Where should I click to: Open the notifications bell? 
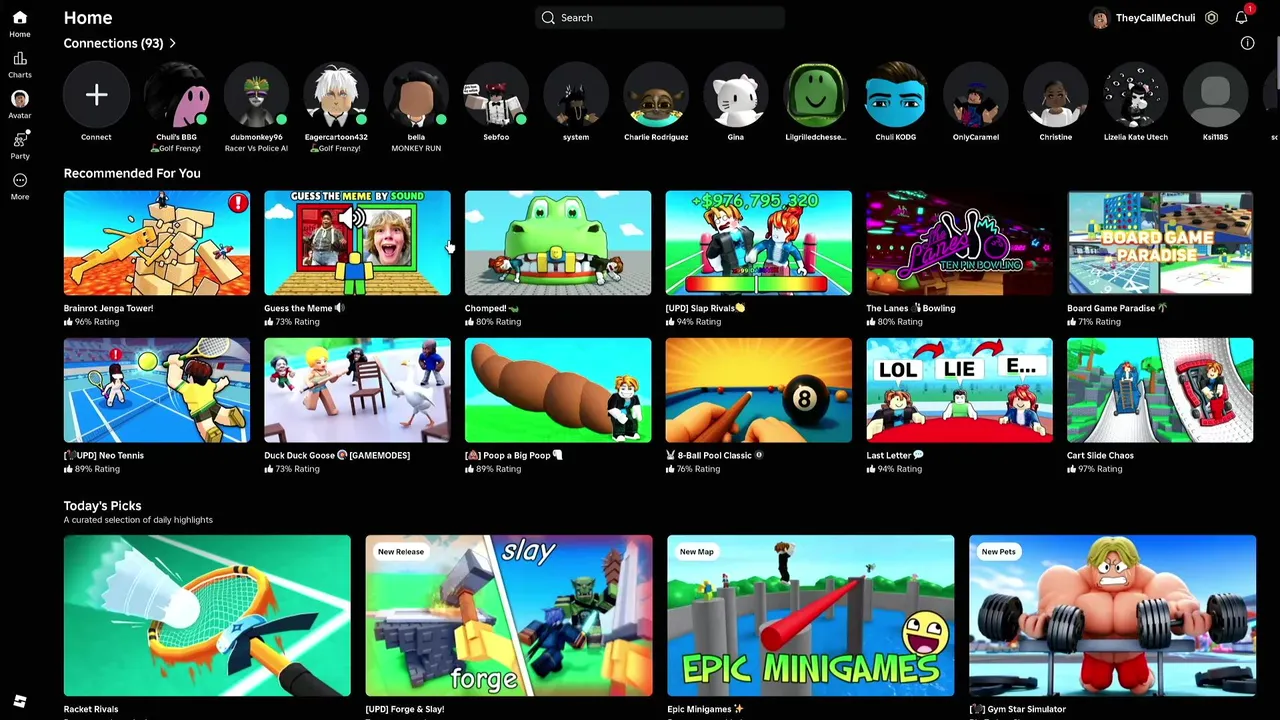pyautogui.click(x=1241, y=18)
